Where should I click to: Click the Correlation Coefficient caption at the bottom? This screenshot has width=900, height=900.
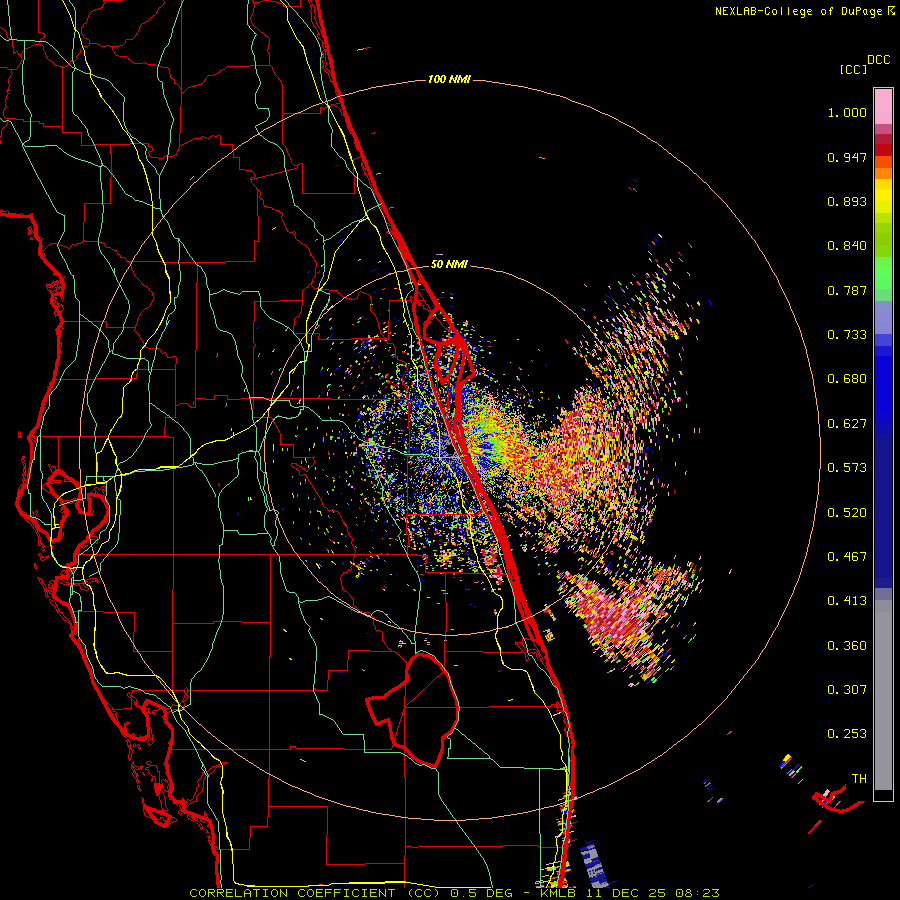[x=454, y=893]
